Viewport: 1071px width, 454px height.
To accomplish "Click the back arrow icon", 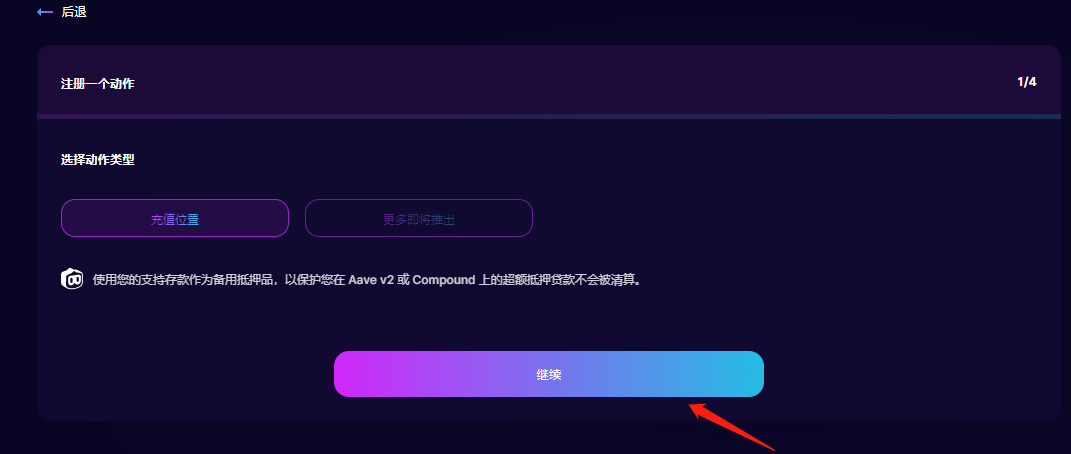I will 45,12.
